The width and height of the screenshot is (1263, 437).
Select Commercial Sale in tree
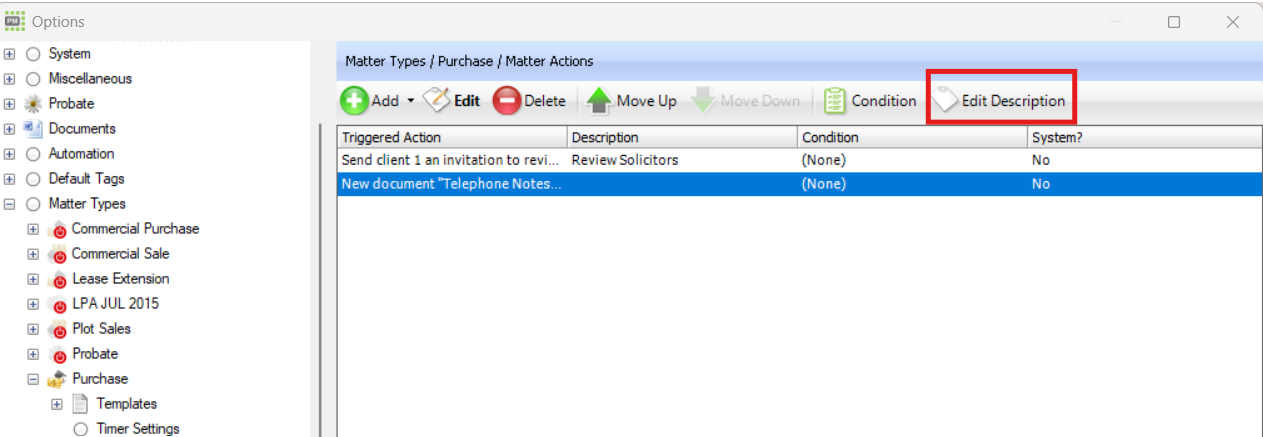(120, 254)
